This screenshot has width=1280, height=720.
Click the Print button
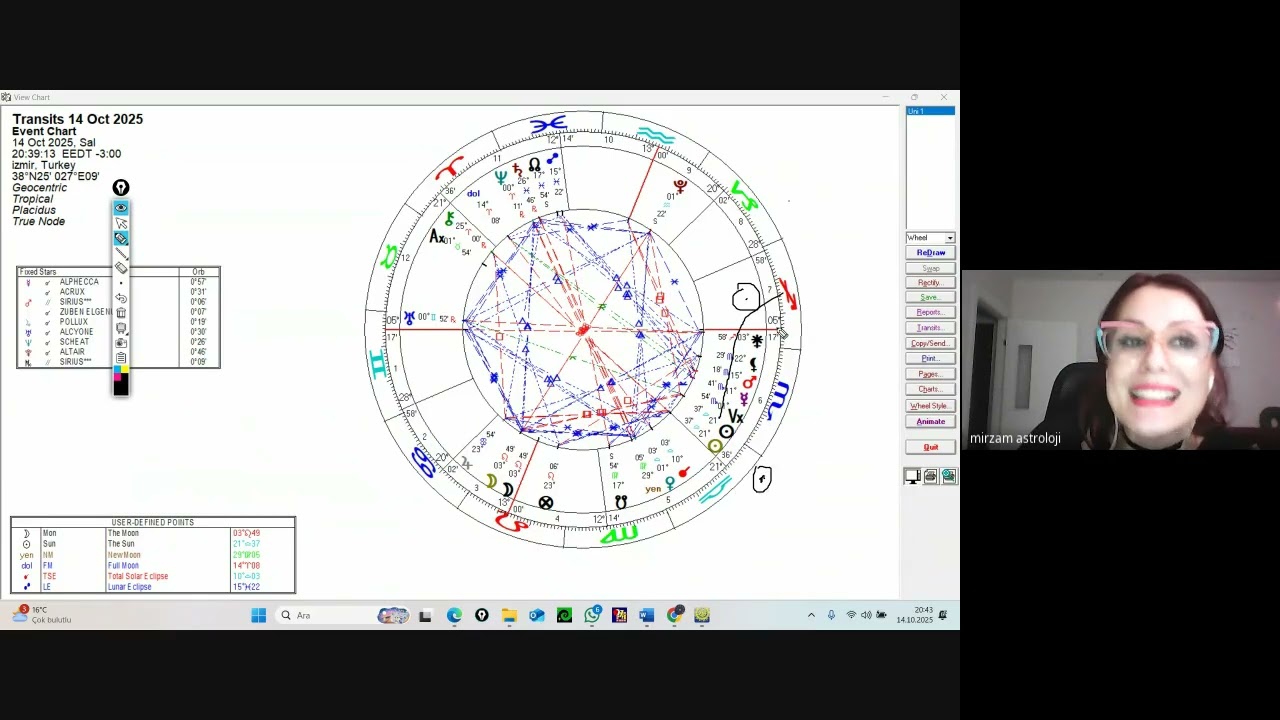click(x=930, y=358)
